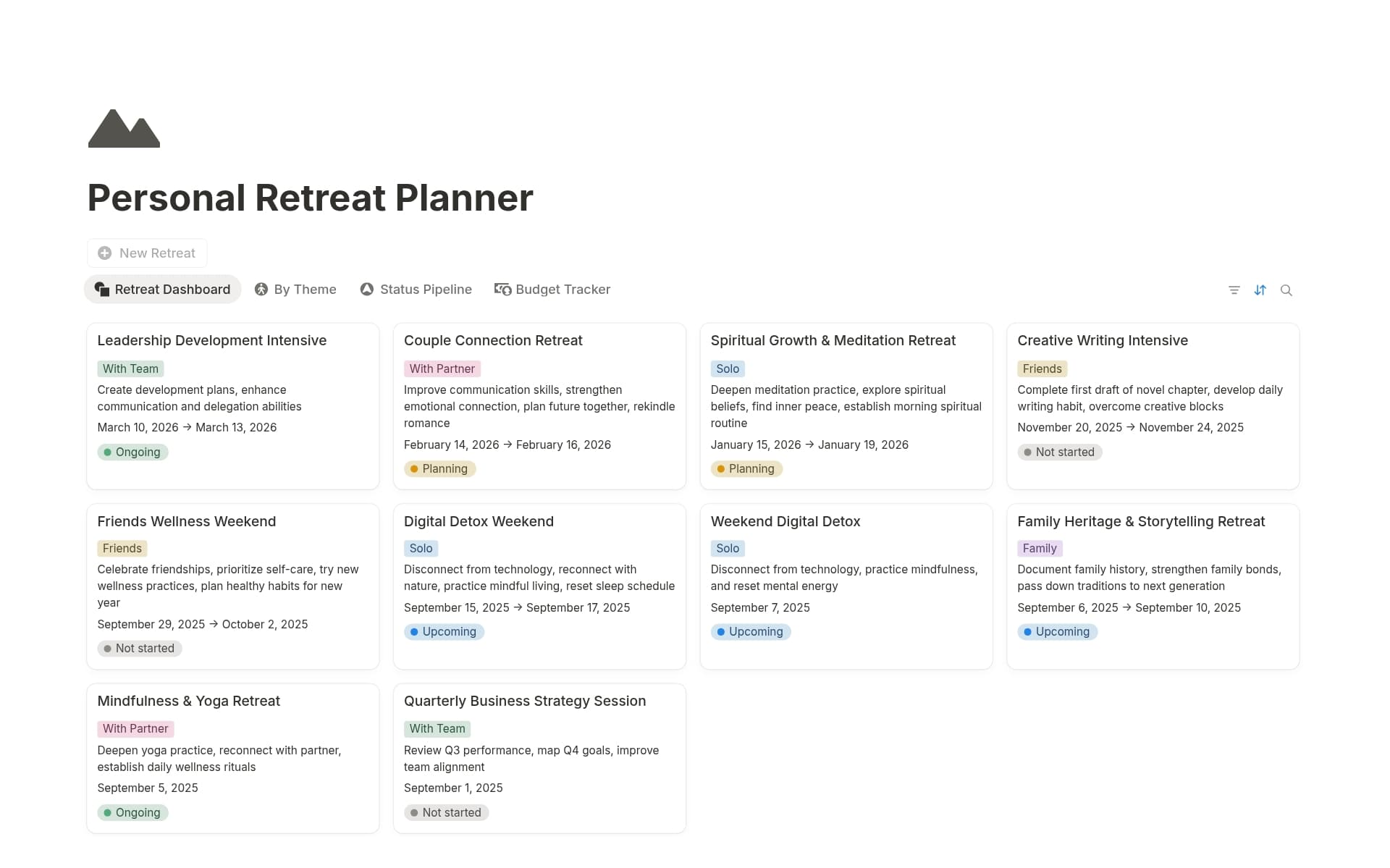Change Ongoing status on Leadership Development Intensive

(x=132, y=452)
